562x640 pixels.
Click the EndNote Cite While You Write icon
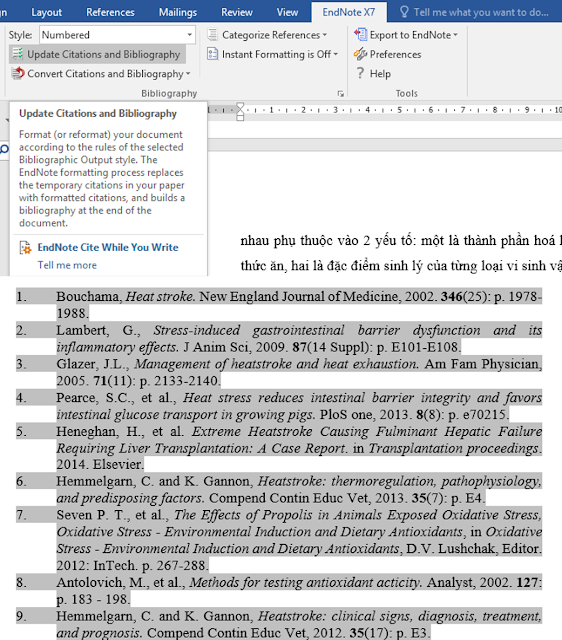25,247
